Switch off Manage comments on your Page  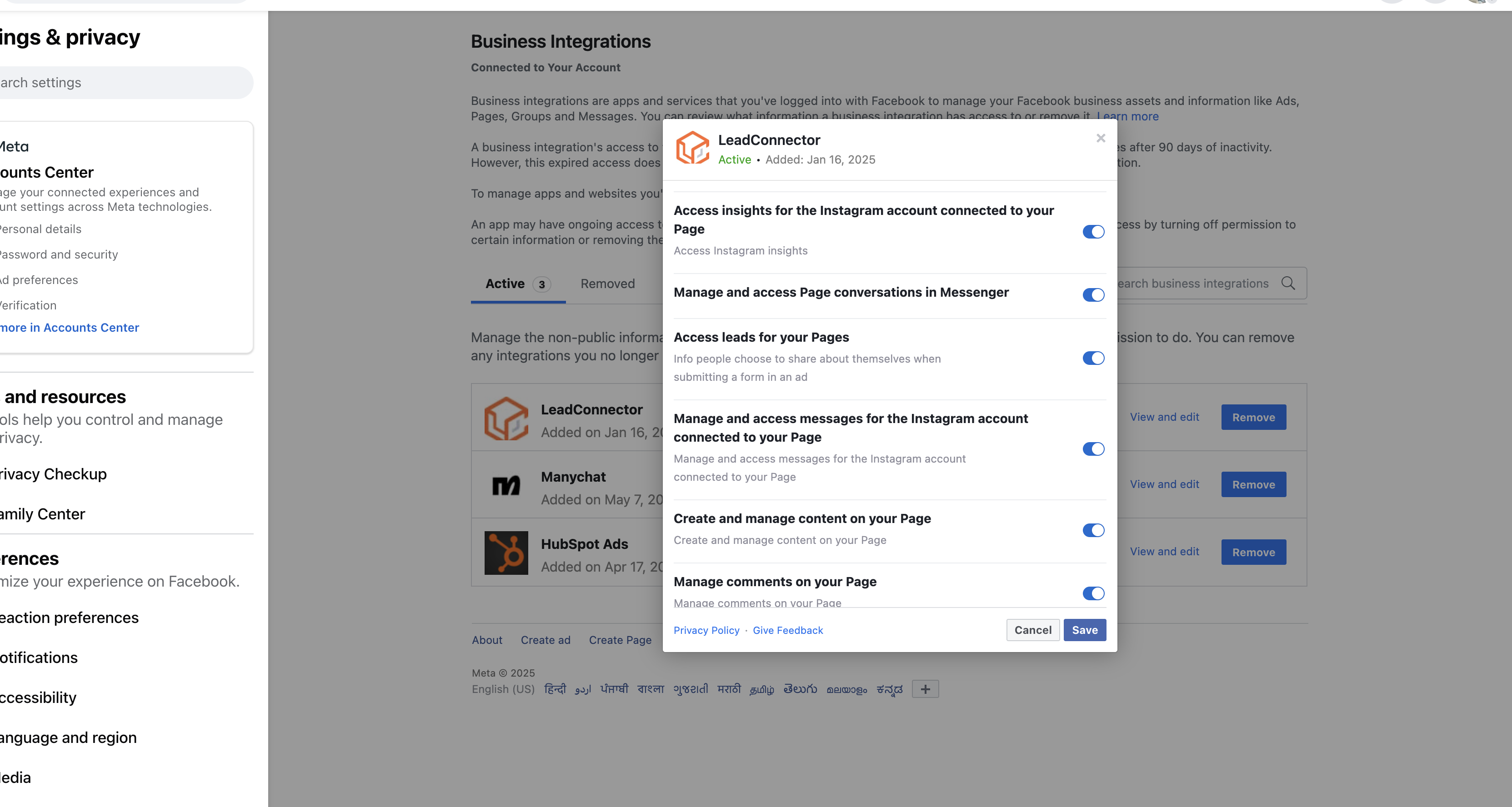1093,593
